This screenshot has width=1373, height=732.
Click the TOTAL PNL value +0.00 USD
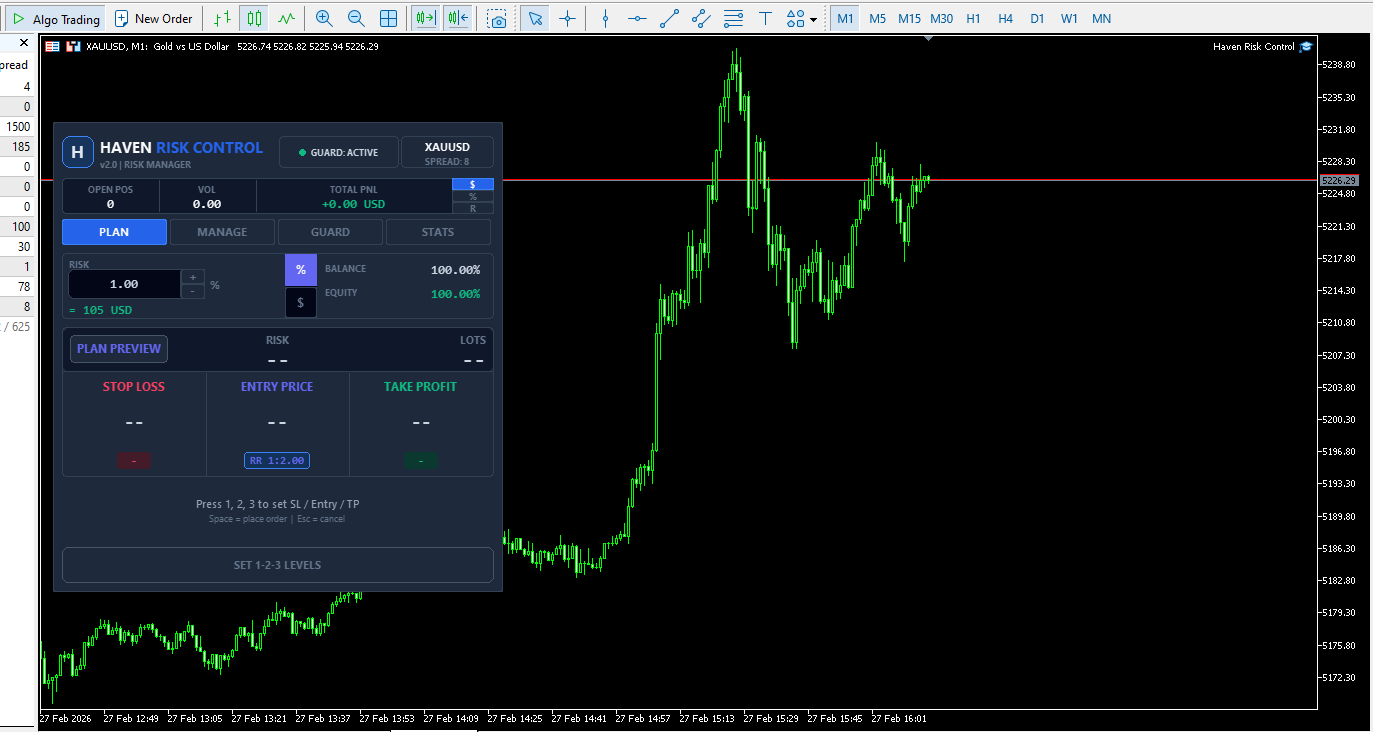[353, 204]
